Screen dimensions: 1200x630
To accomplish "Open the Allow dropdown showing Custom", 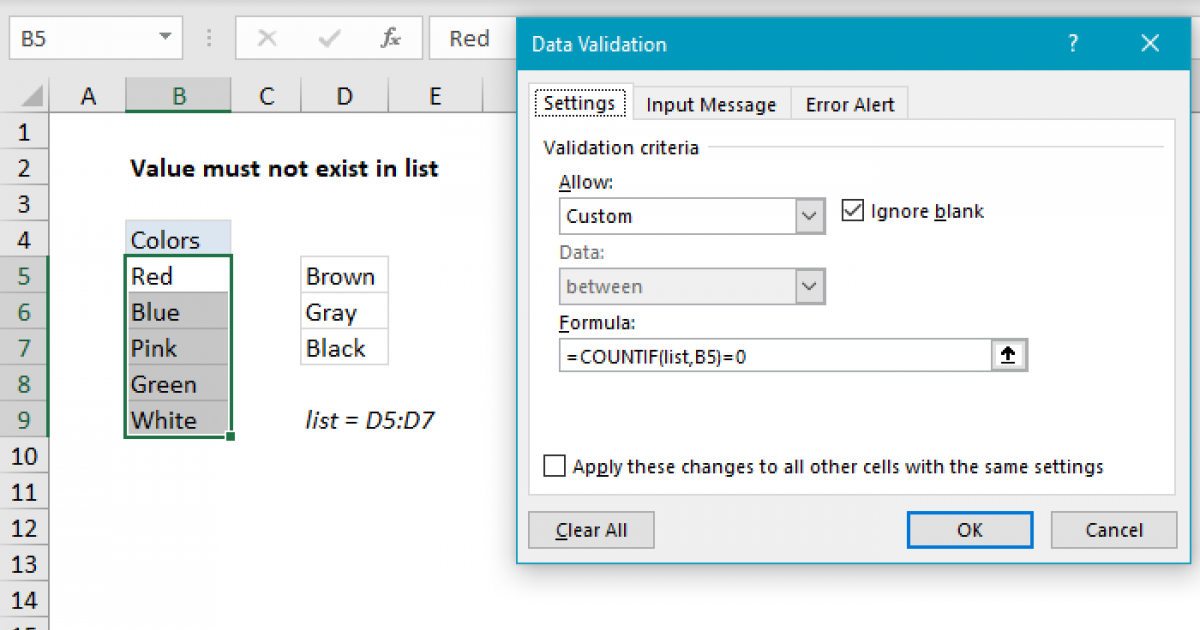I will coord(809,216).
